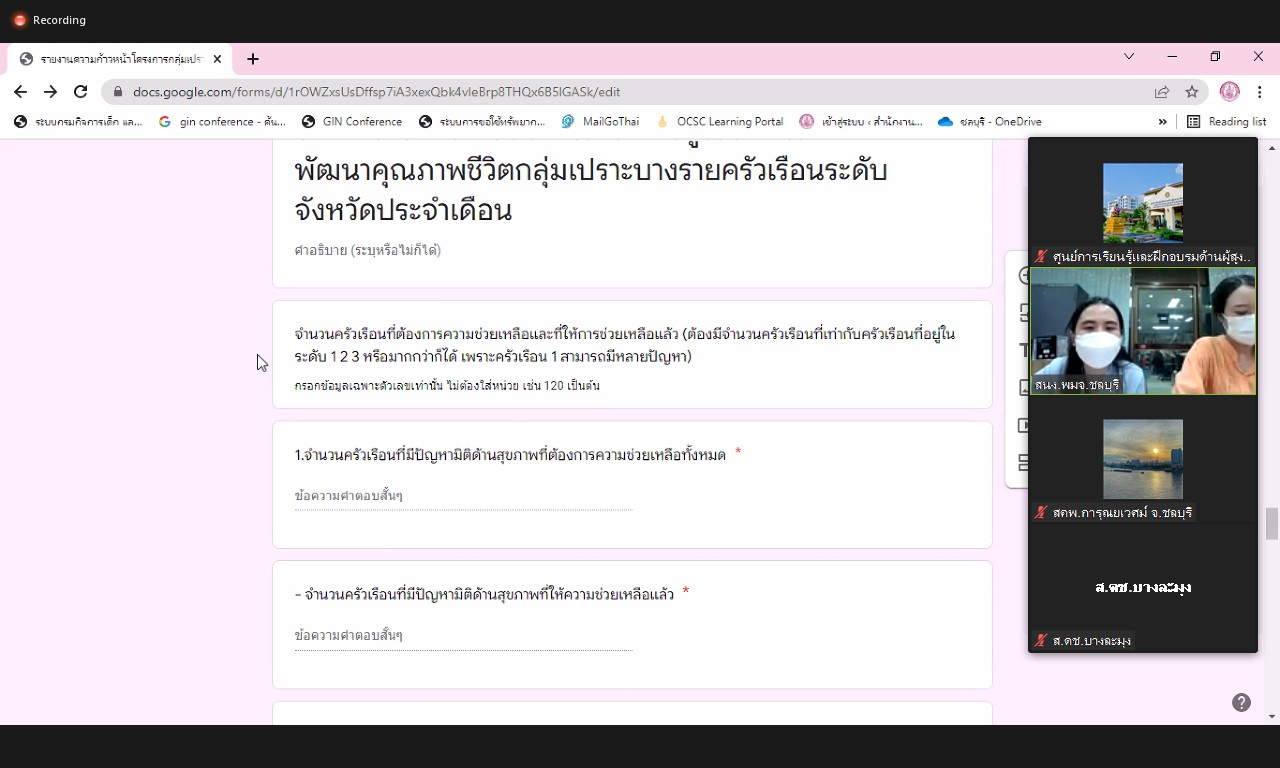Open the OCSC Learning Portal bookmark

(x=720, y=122)
